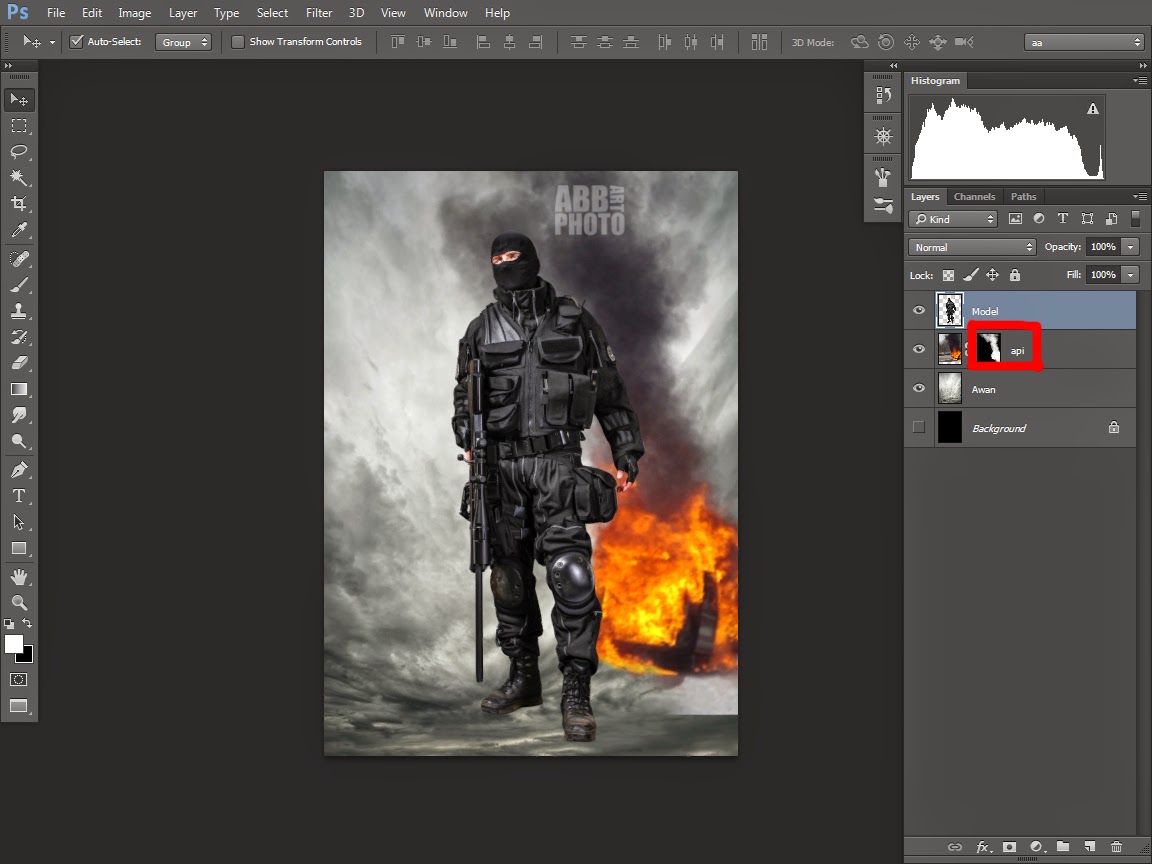Enable Show Transform Controls checkbox
The image size is (1152, 864).
(x=238, y=42)
